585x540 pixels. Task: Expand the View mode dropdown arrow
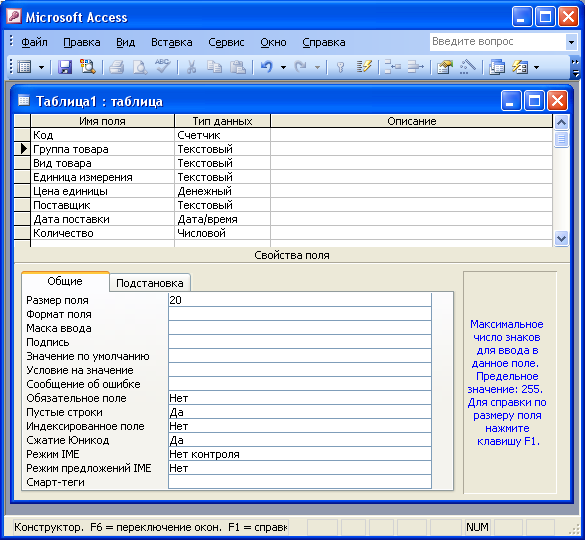pos(41,68)
